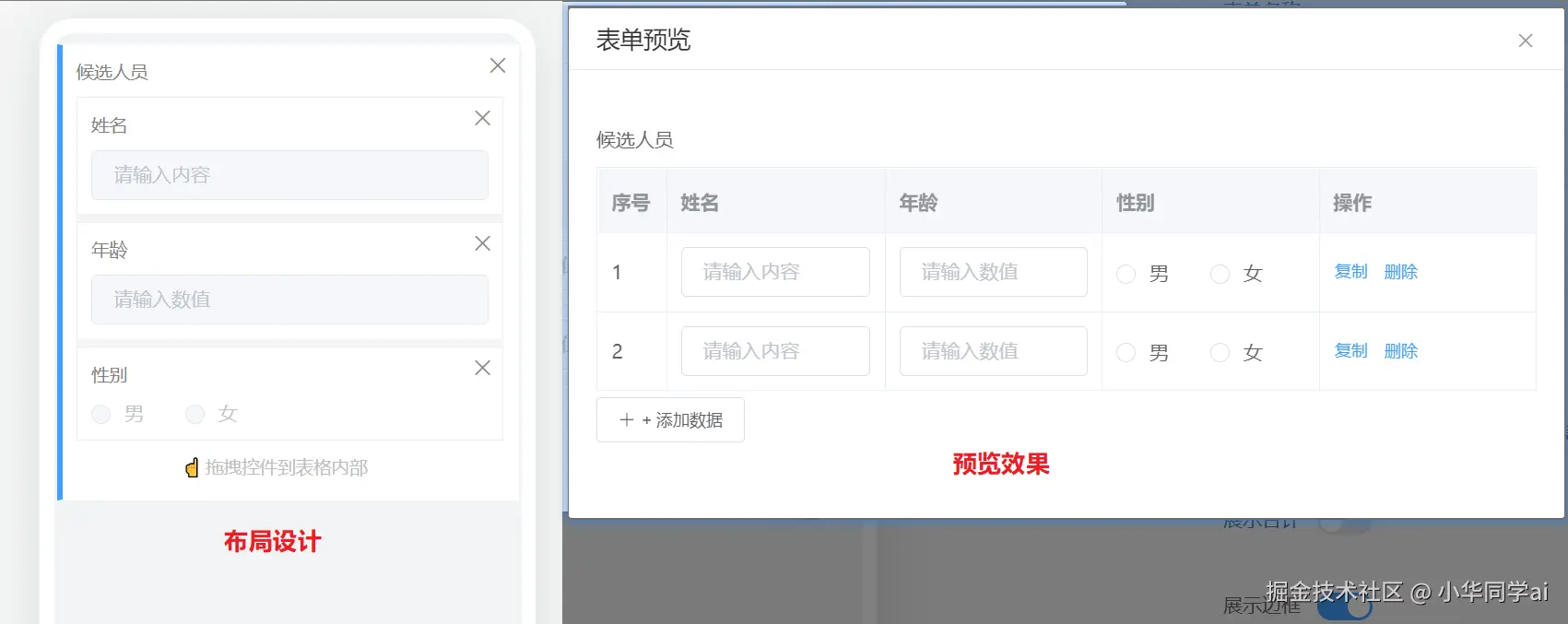Remove the 候选人员 table component with its X icon

click(x=498, y=65)
